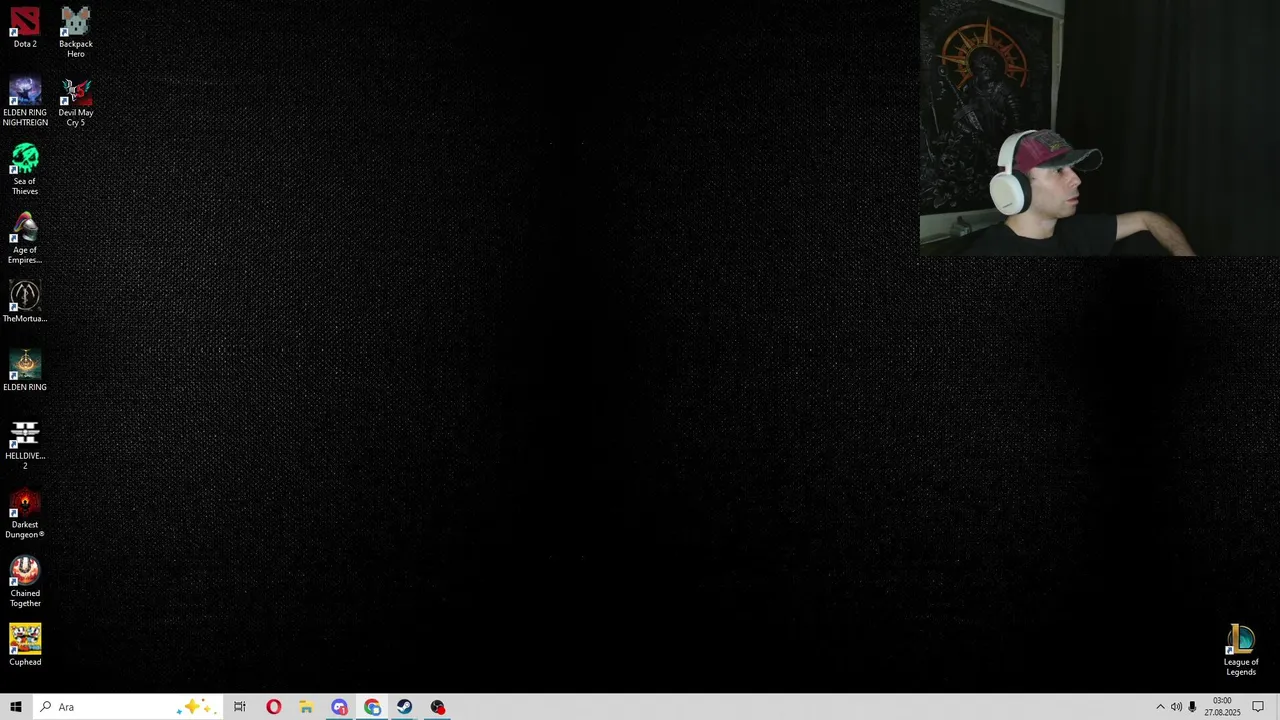The image size is (1280, 720).
Task: Open the volume speaker control
Action: pyautogui.click(x=1176, y=707)
